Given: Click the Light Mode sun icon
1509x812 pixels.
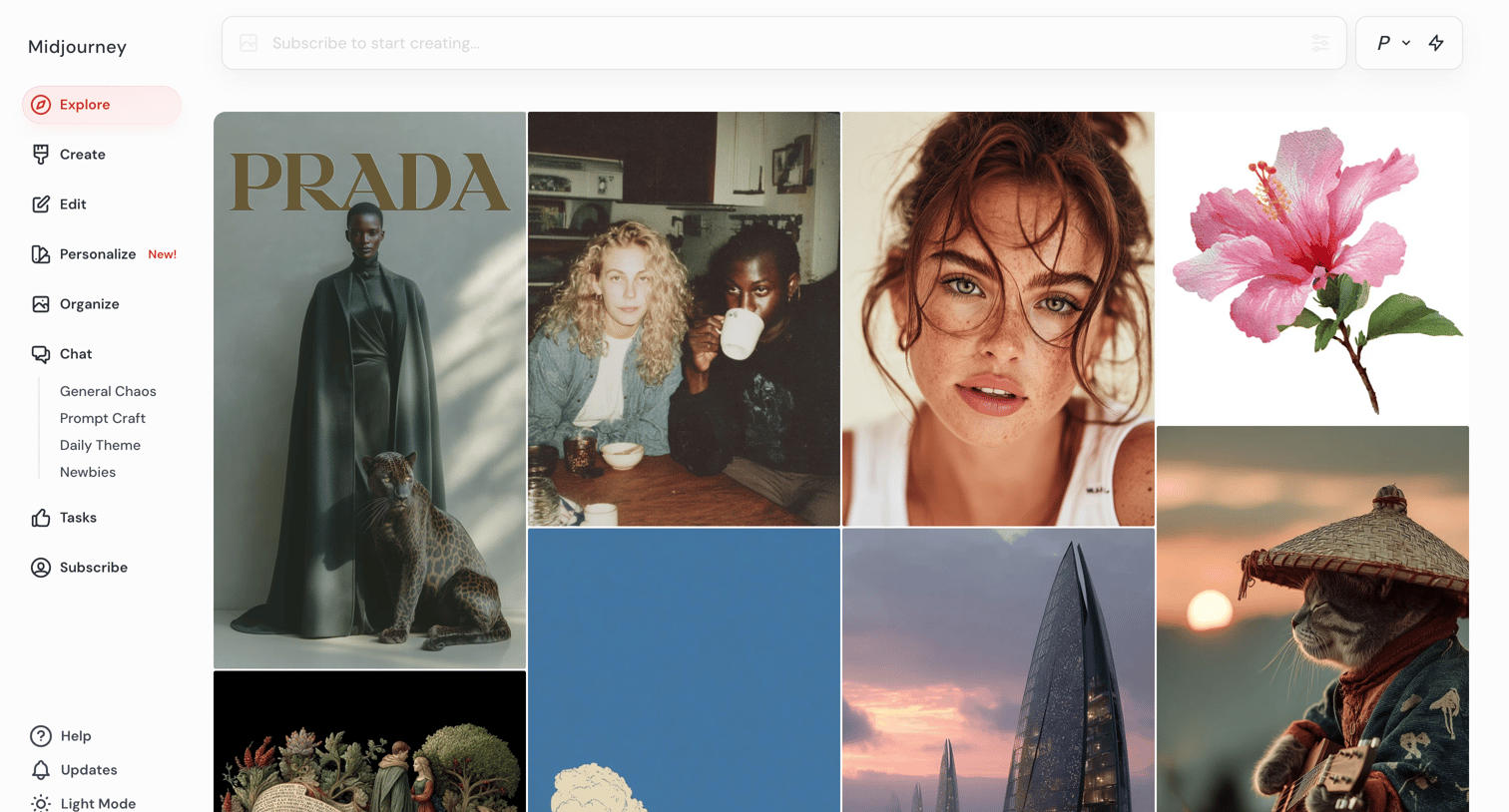Looking at the screenshot, I should click(41, 804).
